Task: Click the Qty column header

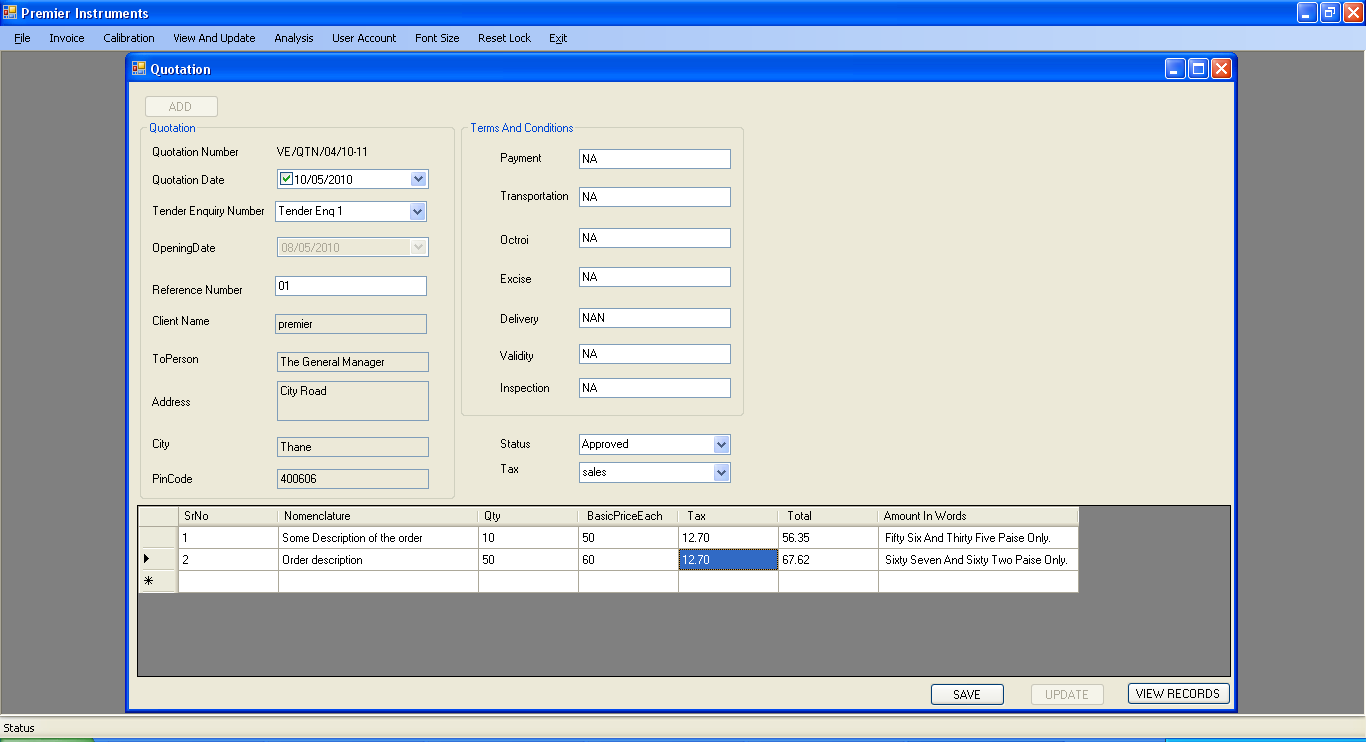Action: pos(528,516)
